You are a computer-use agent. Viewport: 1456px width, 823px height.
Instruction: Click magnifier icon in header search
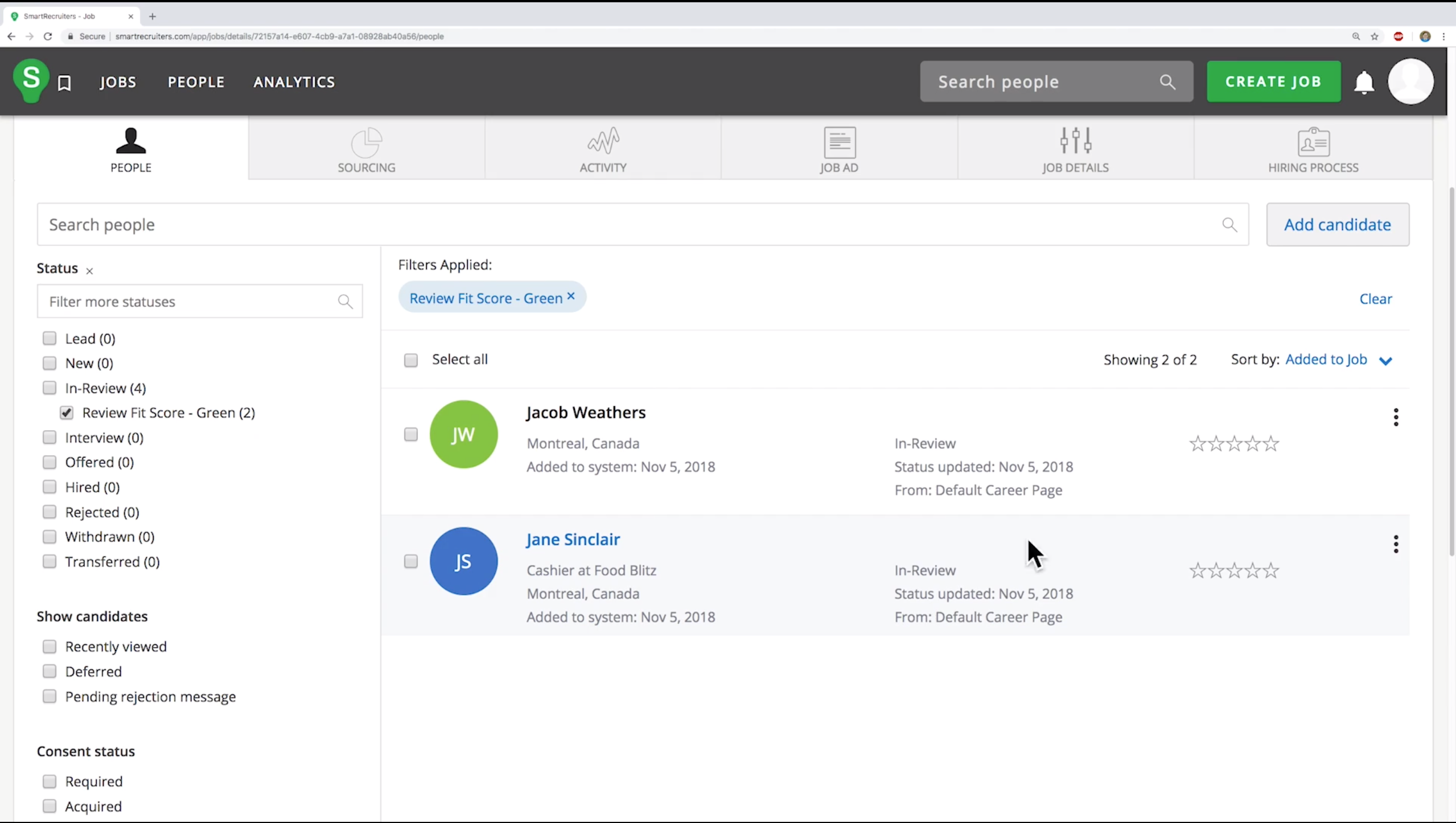point(1167,82)
